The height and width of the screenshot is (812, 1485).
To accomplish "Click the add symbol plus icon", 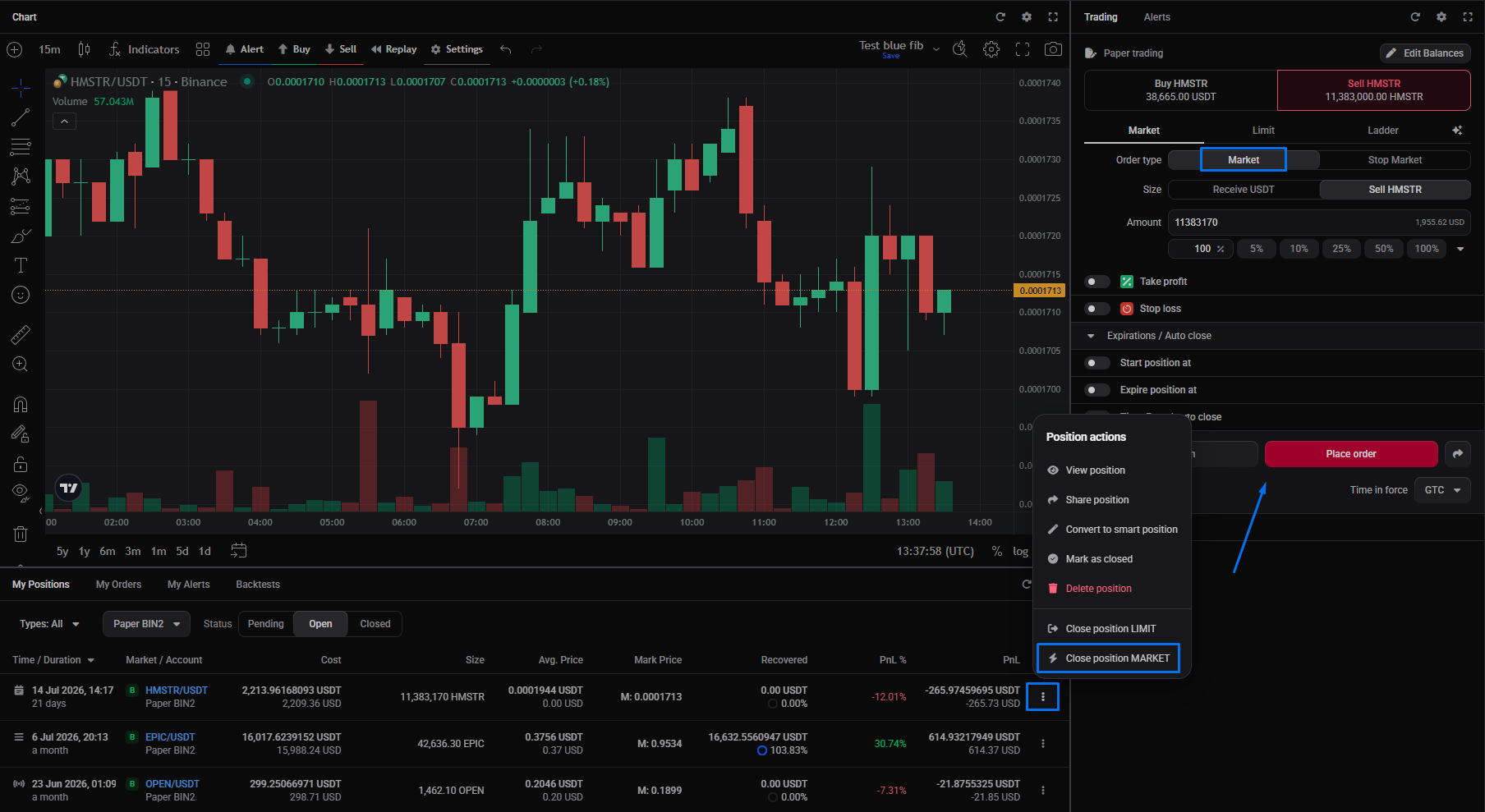I will tap(15, 49).
